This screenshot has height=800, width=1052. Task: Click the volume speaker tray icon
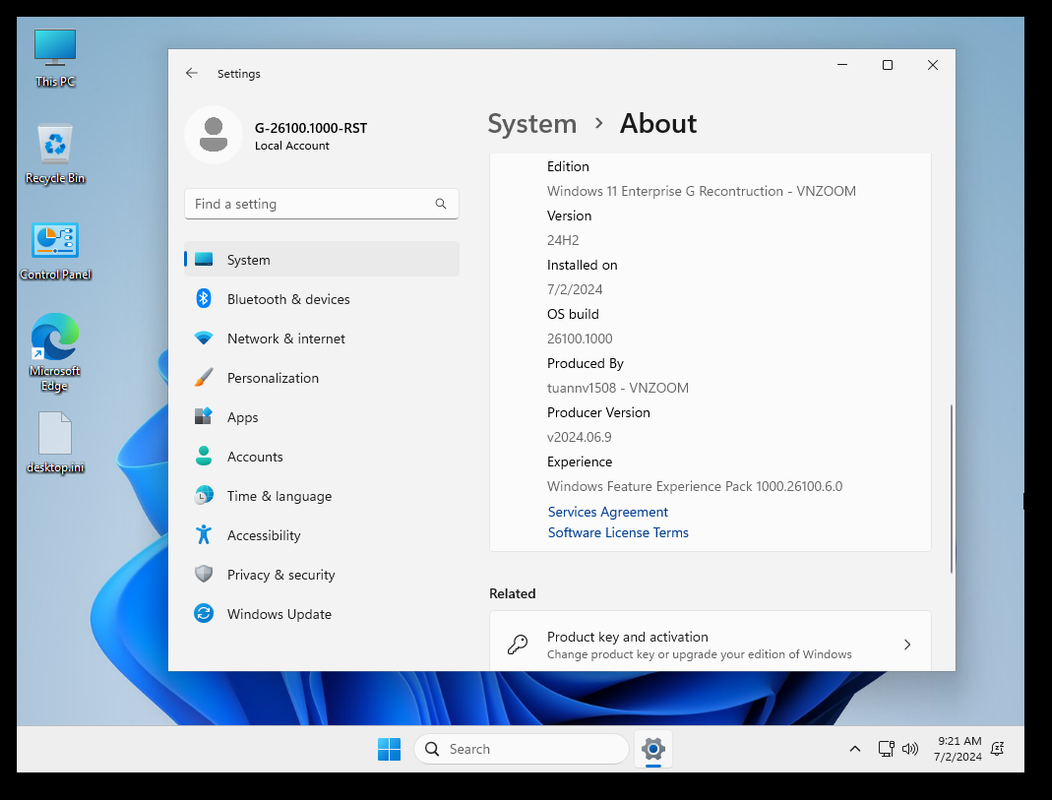pos(910,749)
